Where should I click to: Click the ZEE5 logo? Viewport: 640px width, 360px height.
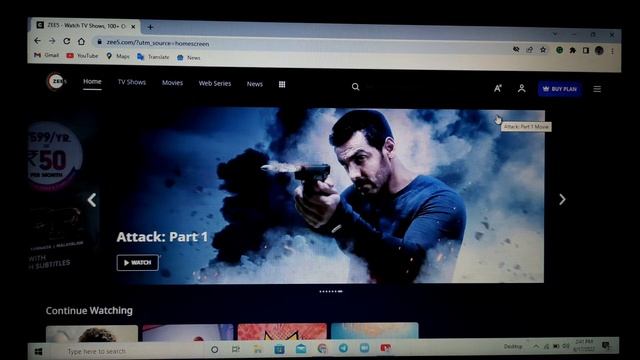tap(56, 81)
